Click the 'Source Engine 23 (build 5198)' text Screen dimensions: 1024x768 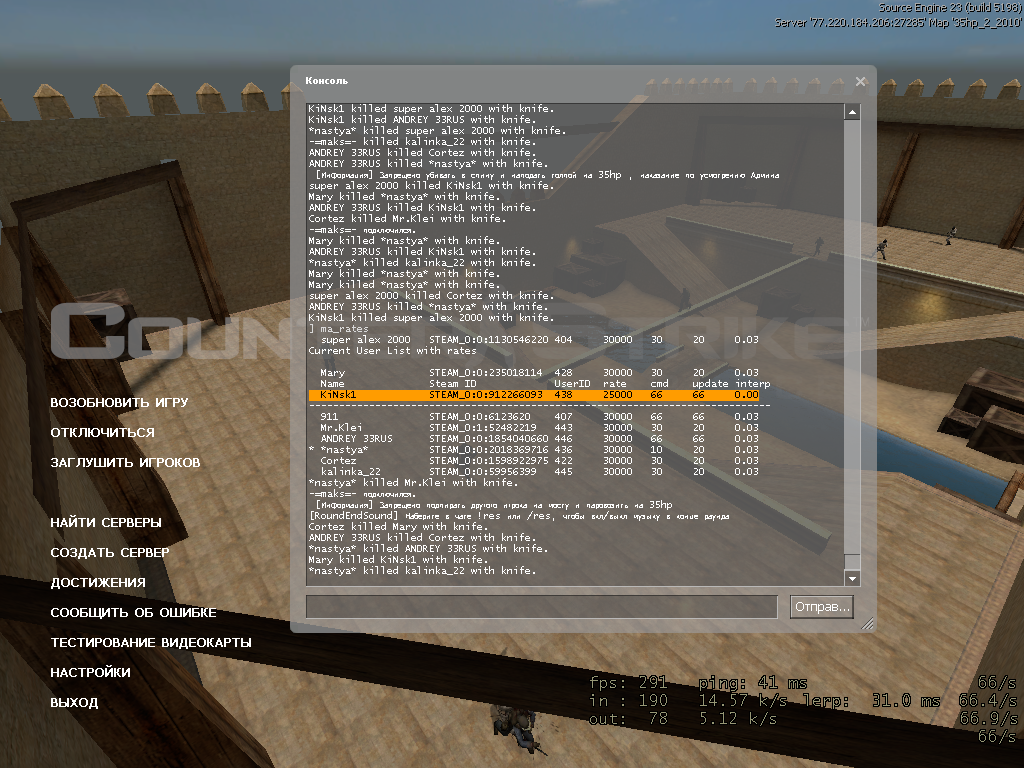pyautogui.click(x=950, y=8)
